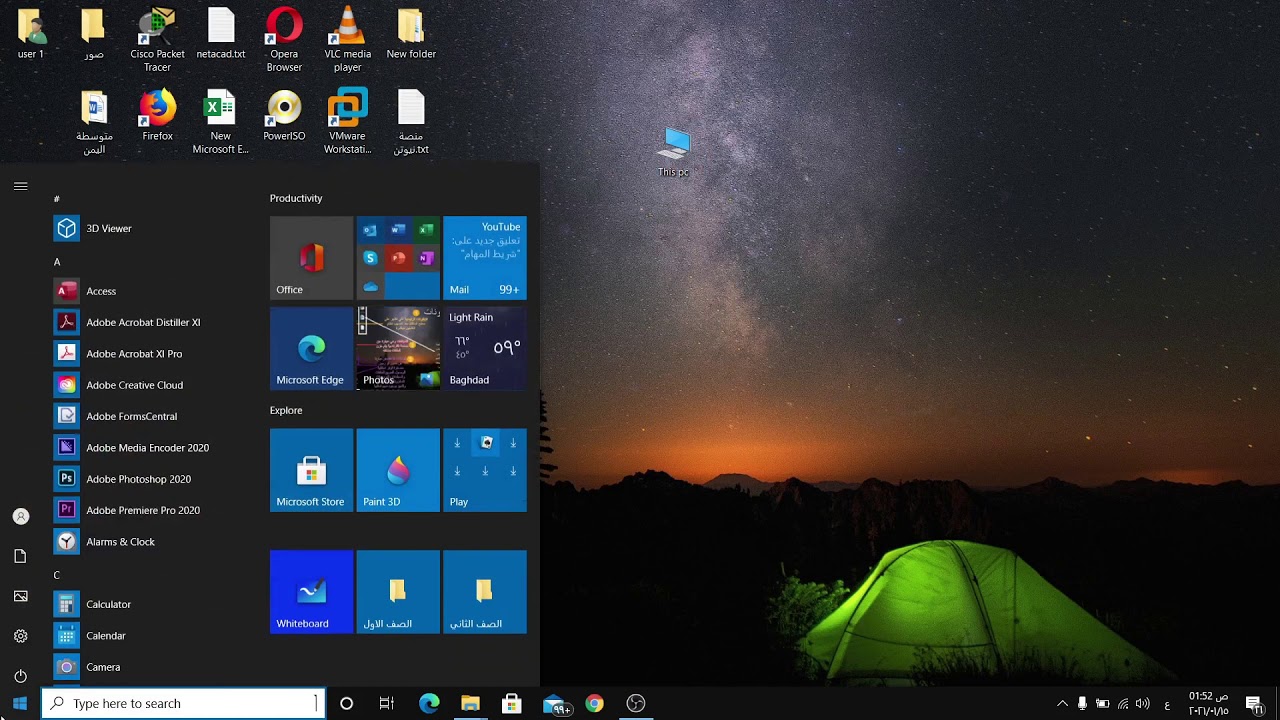Open the Whiteboard tile
Image resolution: width=1280 pixels, height=720 pixels.
pos(311,592)
